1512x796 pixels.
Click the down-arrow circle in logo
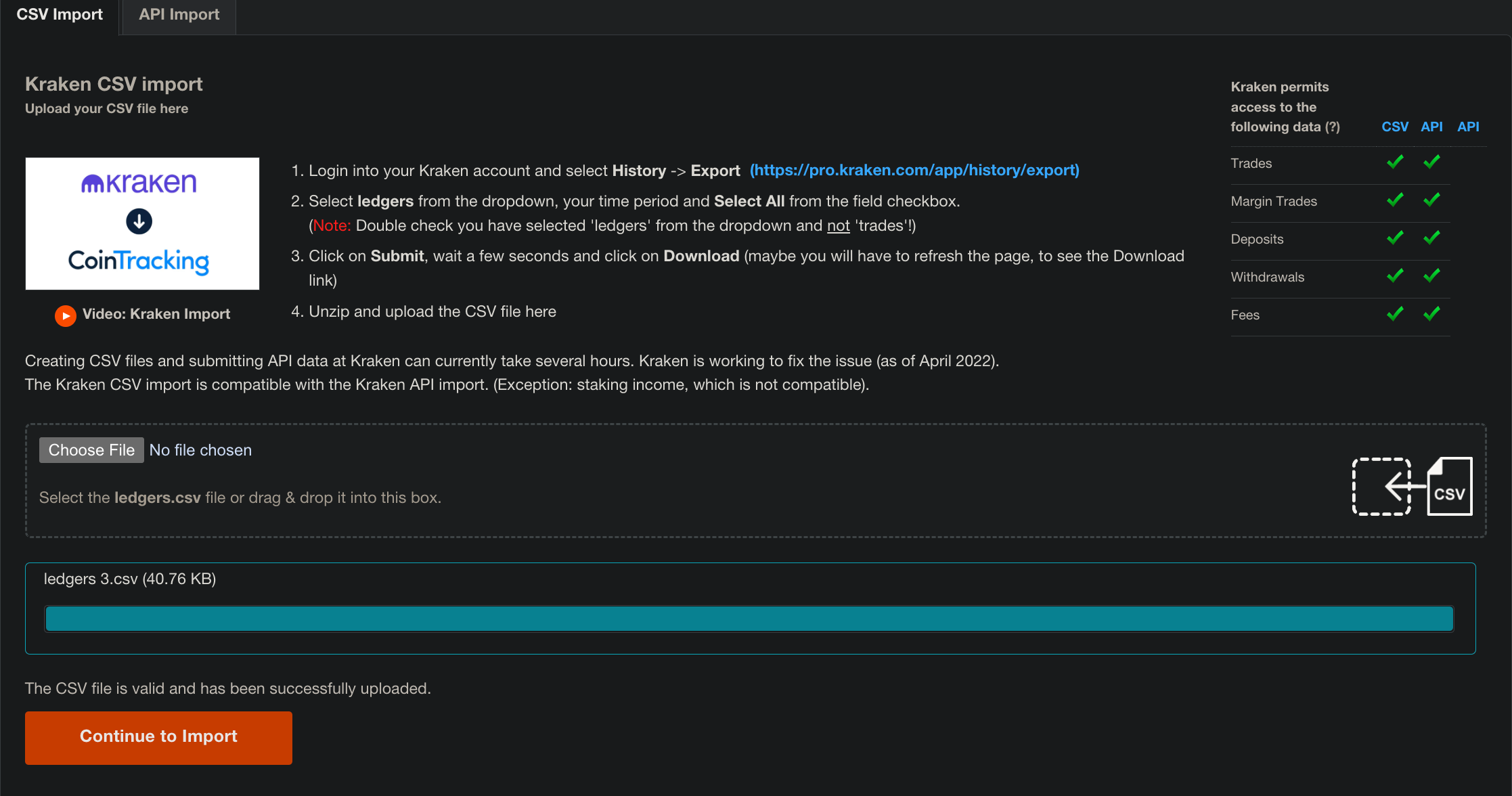[139, 221]
